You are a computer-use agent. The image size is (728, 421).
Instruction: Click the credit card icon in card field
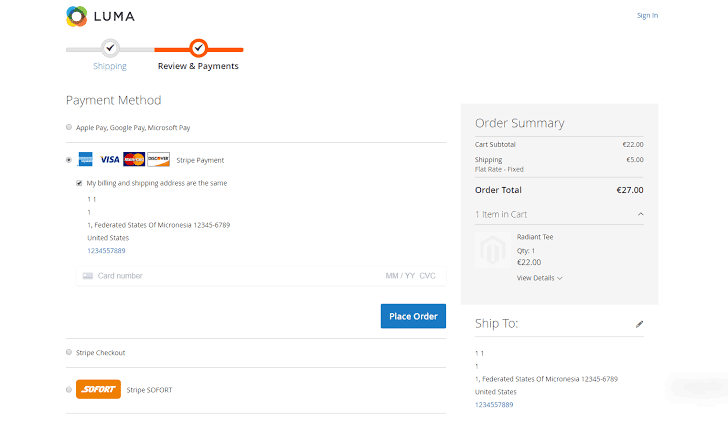pos(88,276)
